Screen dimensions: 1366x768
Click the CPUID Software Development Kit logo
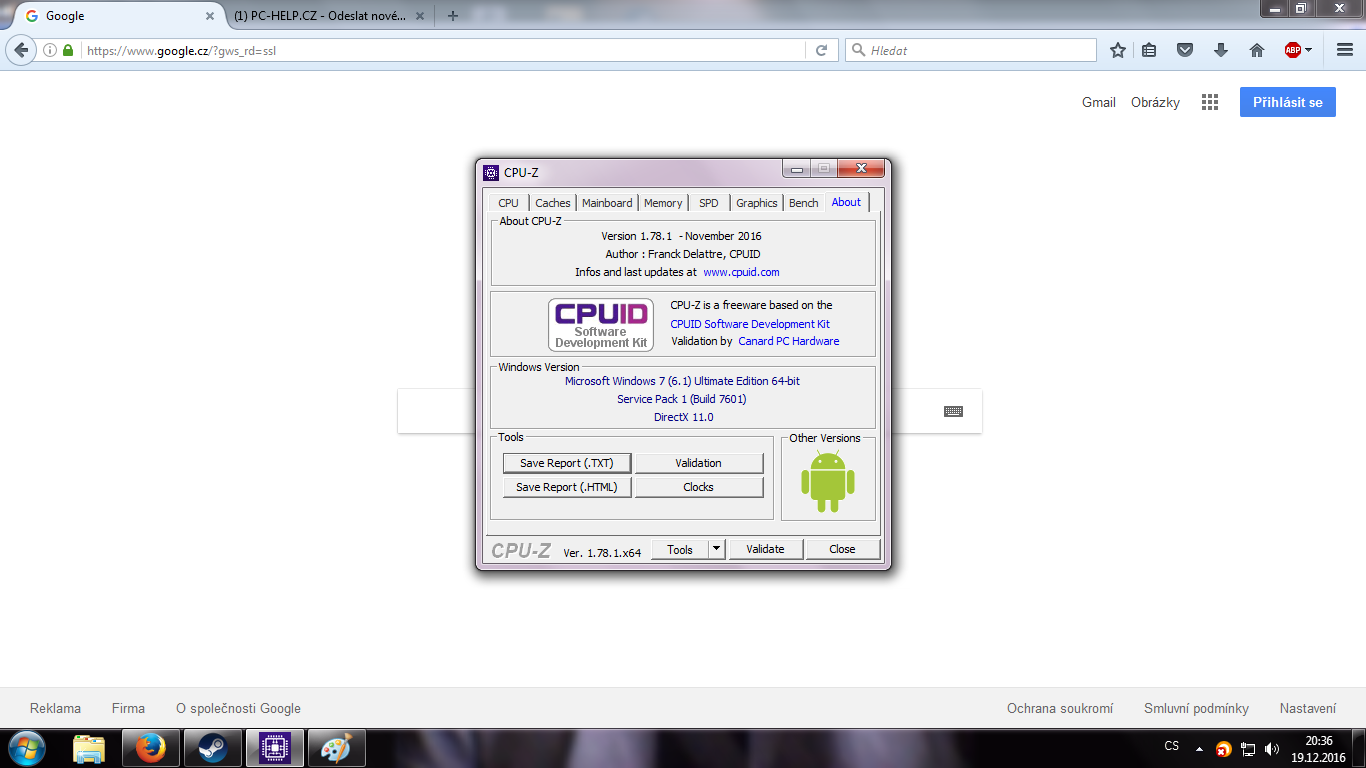point(601,325)
